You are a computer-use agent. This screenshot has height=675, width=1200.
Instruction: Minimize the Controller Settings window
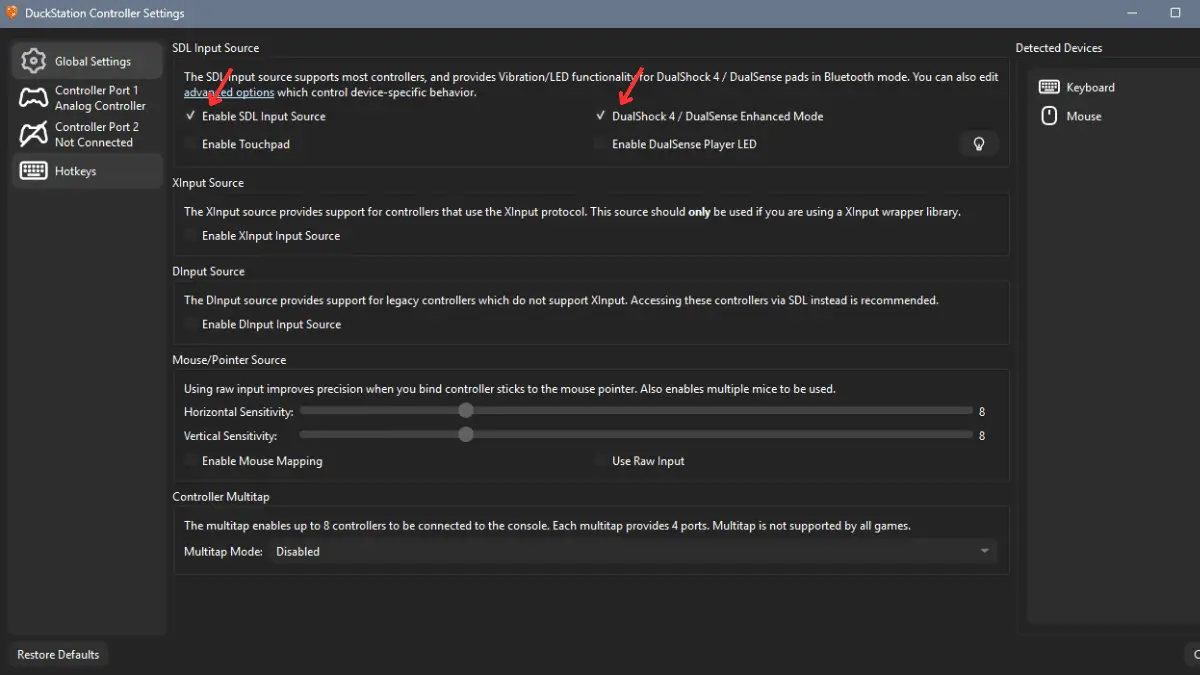(x=1130, y=13)
